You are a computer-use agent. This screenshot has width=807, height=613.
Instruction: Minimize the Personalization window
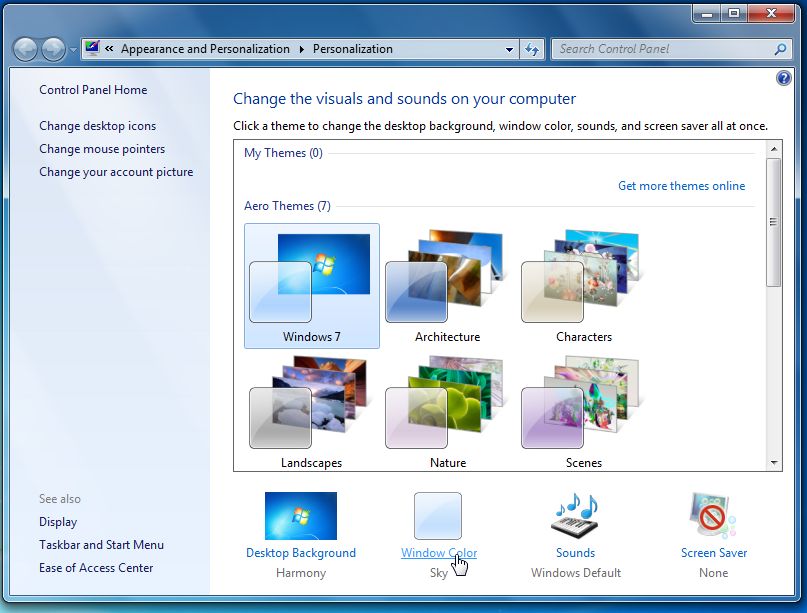pos(707,13)
